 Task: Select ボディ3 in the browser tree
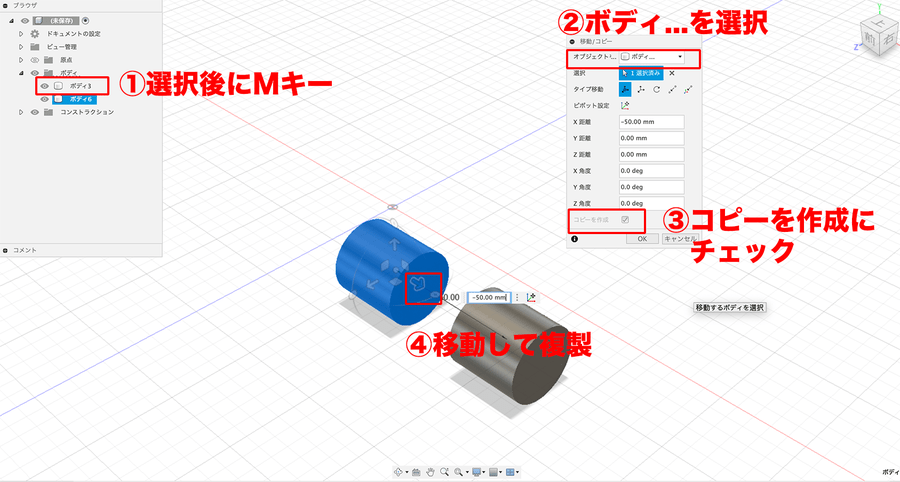81,86
